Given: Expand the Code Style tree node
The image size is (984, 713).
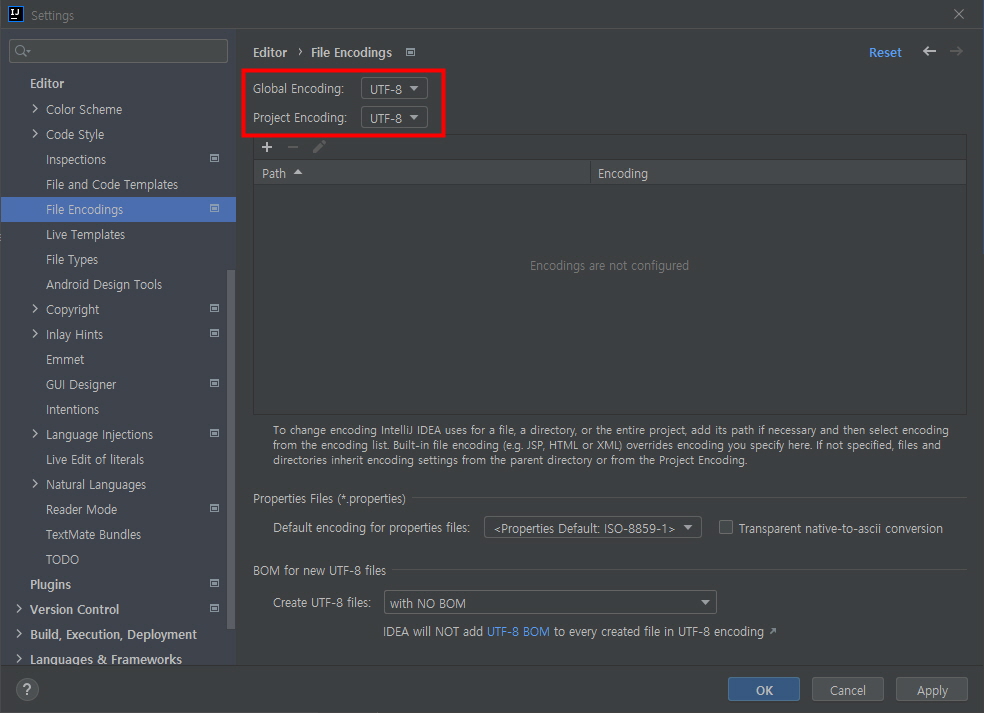Looking at the screenshot, I should [x=35, y=134].
